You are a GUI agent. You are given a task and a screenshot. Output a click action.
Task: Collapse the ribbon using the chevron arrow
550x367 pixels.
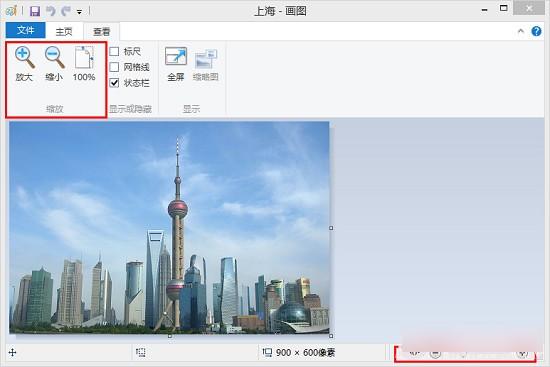tap(521, 31)
